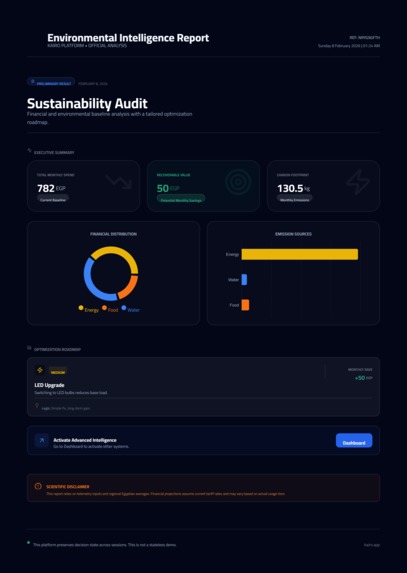The width and height of the screenshot is (407, 573).
Task: Click the "Energy" axis label in Emission Sources
Action: coord(232,254)
